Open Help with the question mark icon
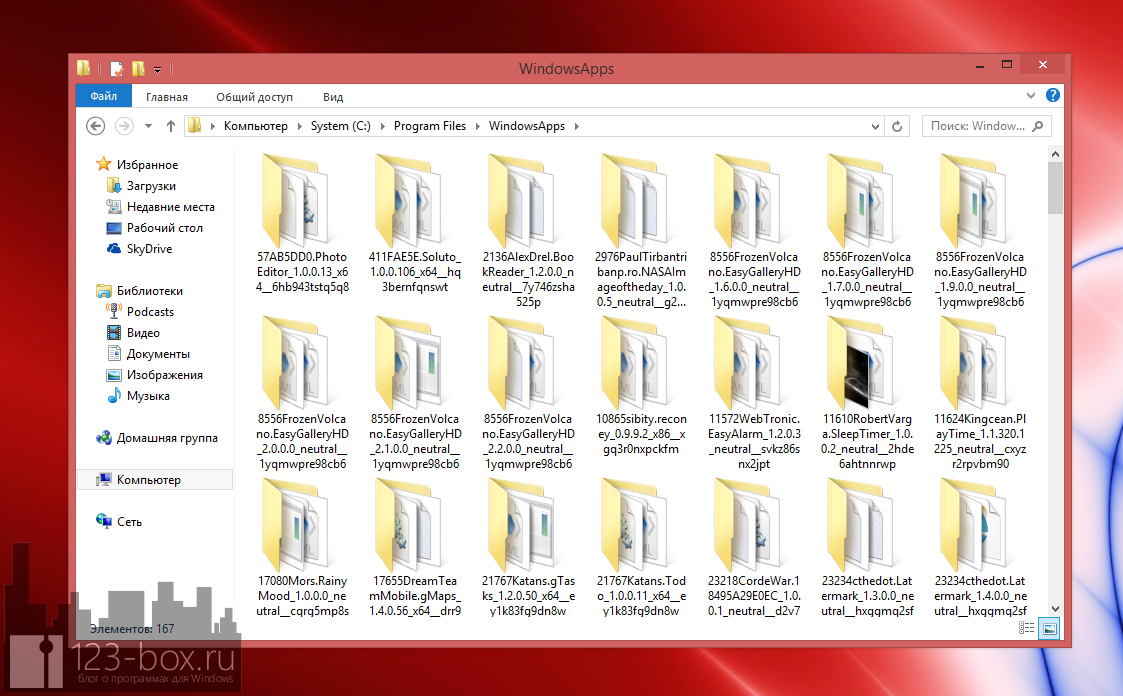 point(1053,96)
